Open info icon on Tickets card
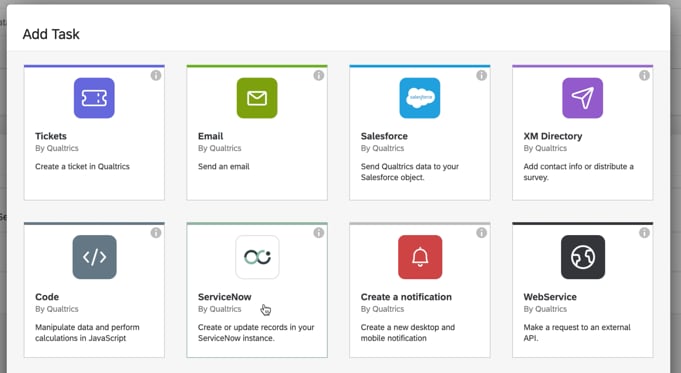 pos(156,76)
